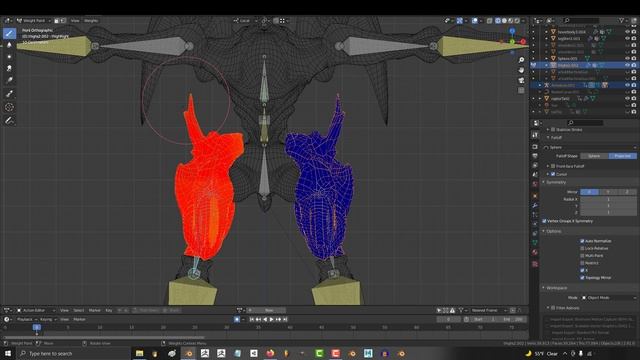Image resolution: width=640 pixels, height=360 pixels.
Task: Open the Action Editor mode dropdown
Action: coord(36,310)
